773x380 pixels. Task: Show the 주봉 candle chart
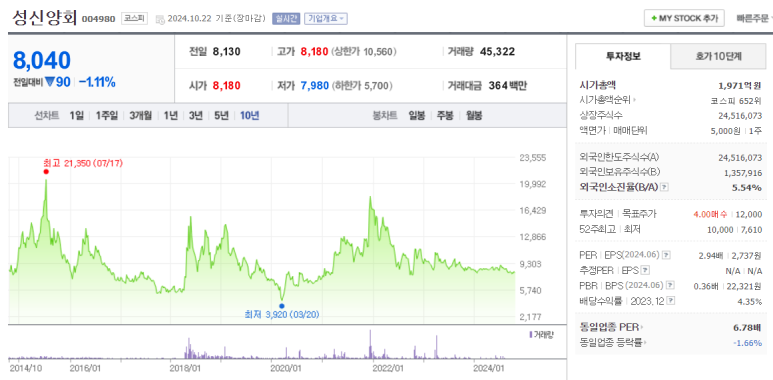445,116
